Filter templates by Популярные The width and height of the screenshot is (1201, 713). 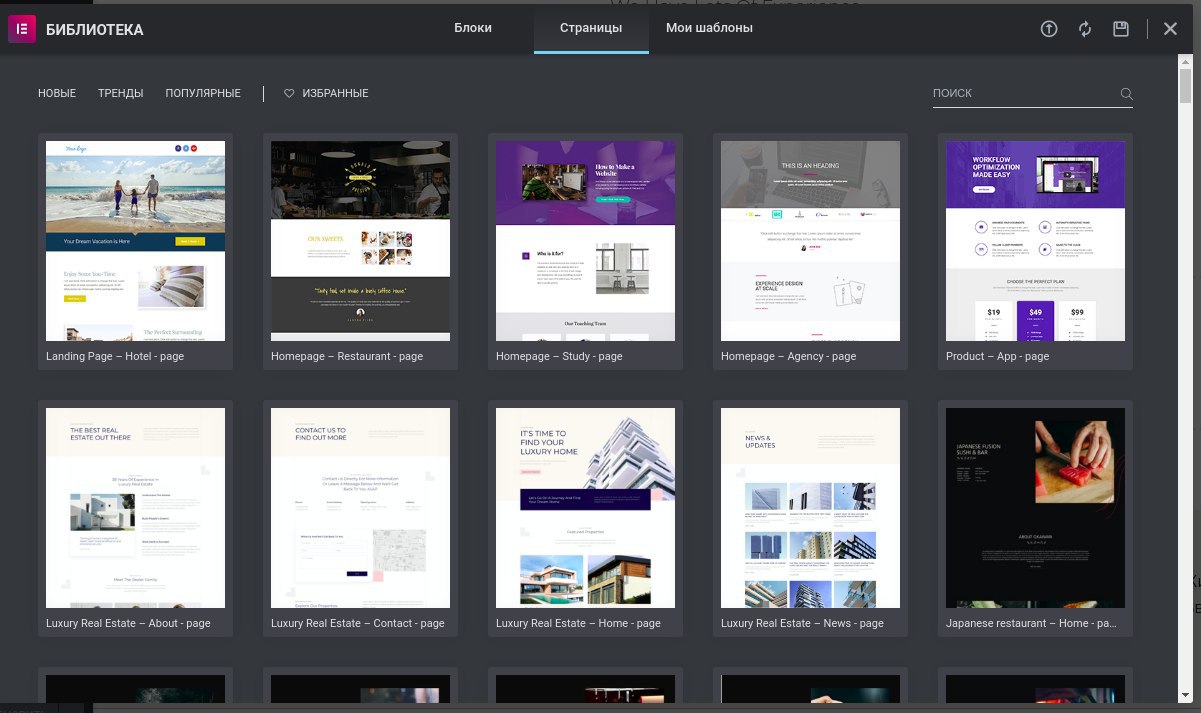tap(203, 93)
